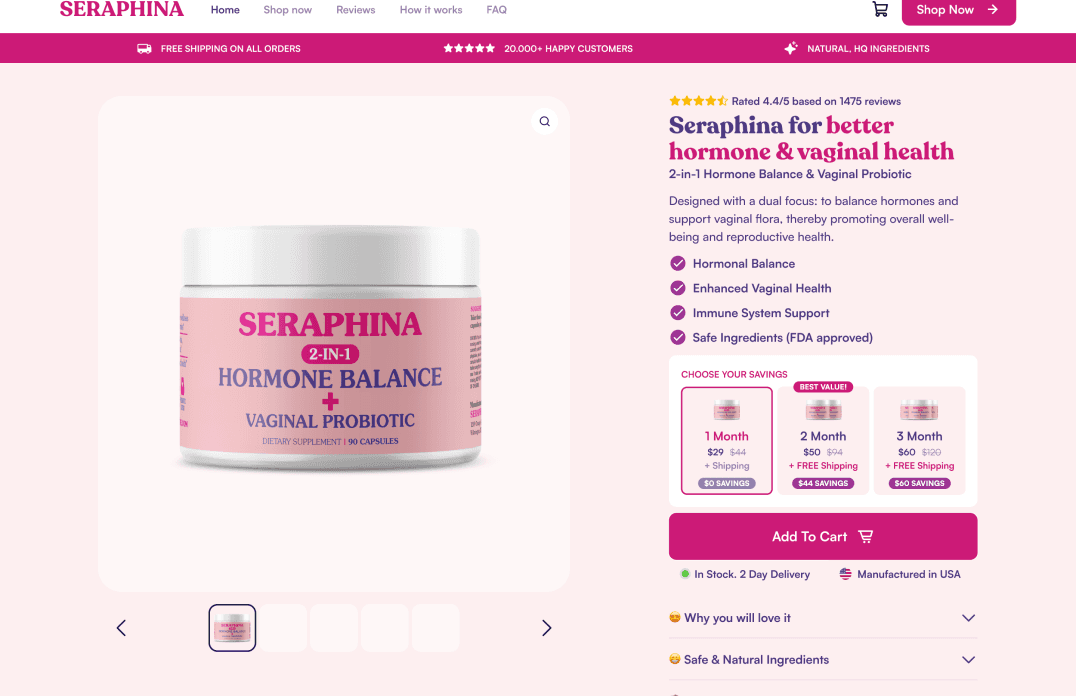This screenshot has height=696, width=1076.
Task: Open the Reviews menu item
Action: pos(355,10)
